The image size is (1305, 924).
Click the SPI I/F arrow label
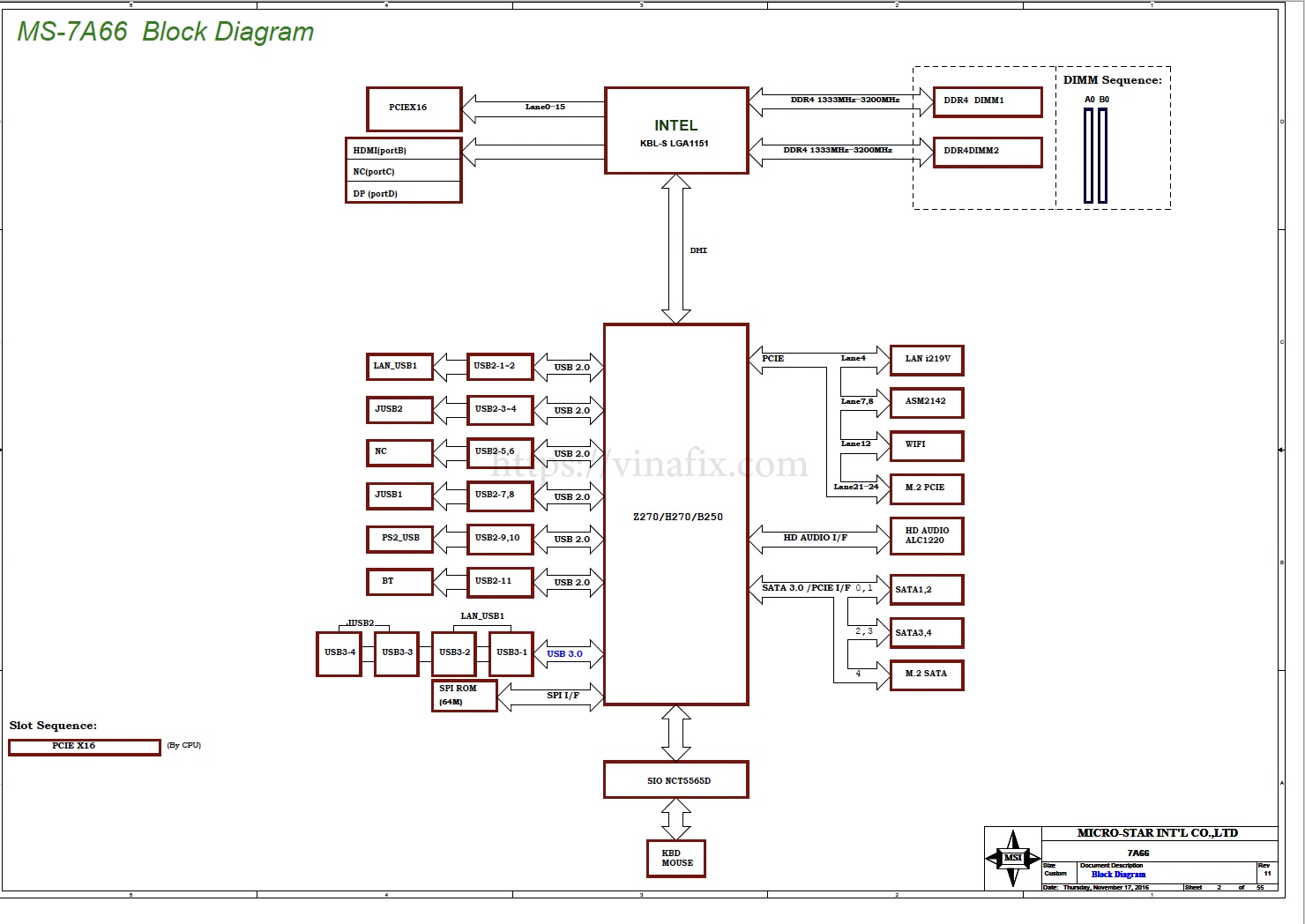click(563, 696)
